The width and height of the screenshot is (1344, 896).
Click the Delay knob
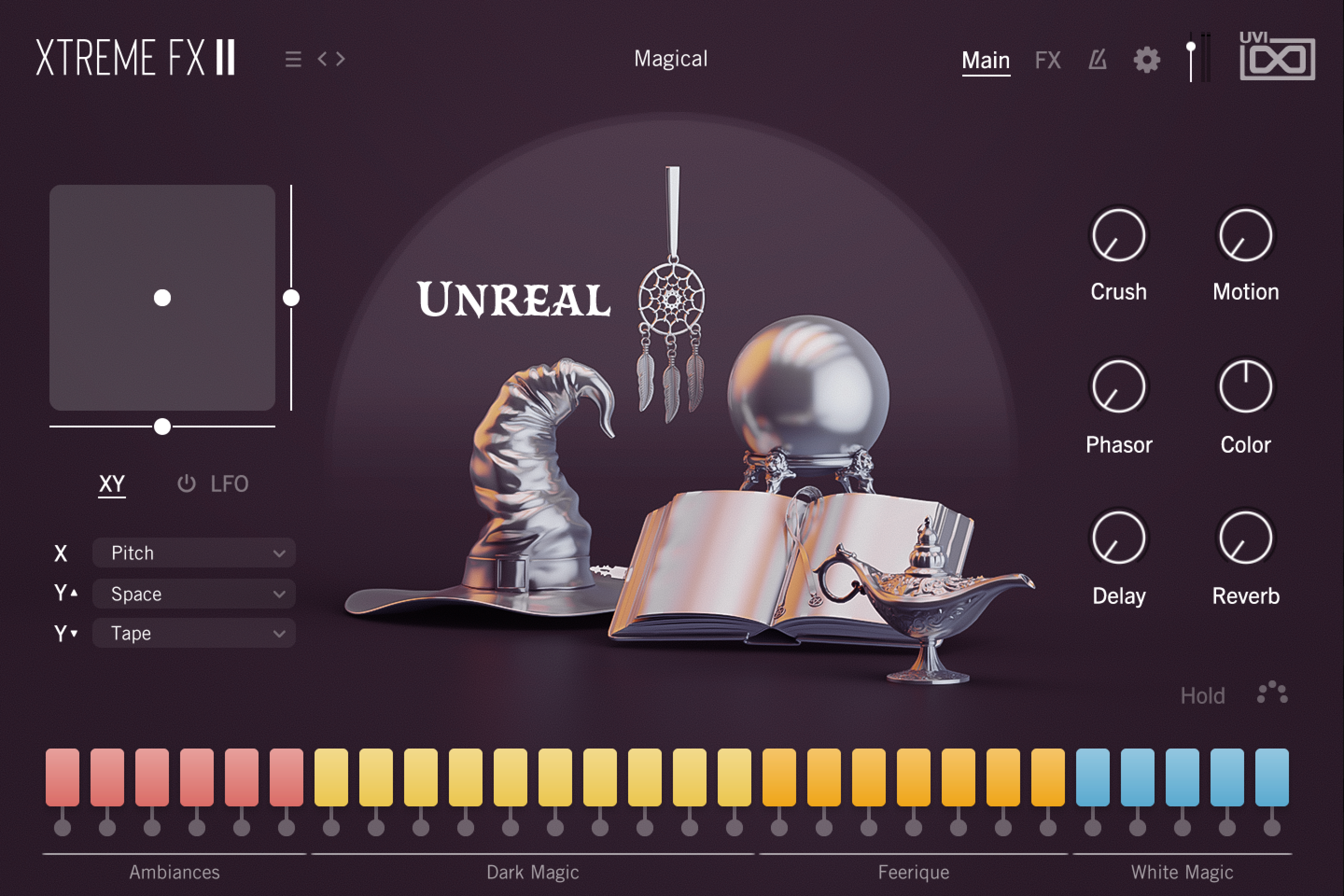pyautogui.click(x=1118, y=538)
